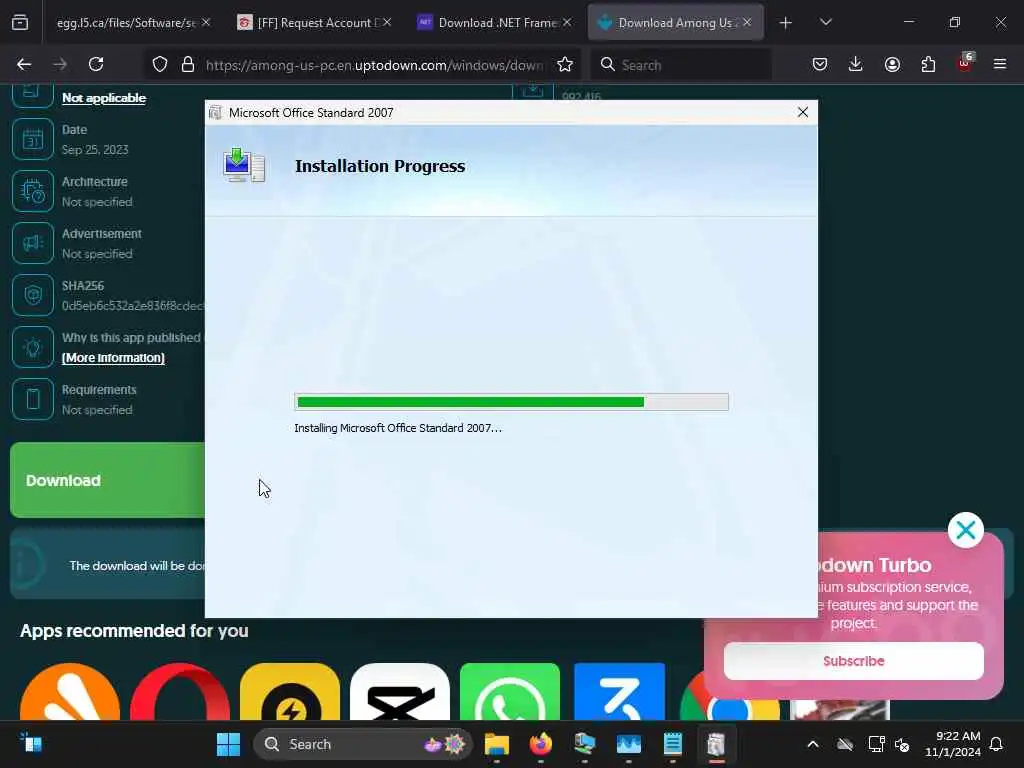
Task: Bookmark the page with the star icon
Action: 565,64
